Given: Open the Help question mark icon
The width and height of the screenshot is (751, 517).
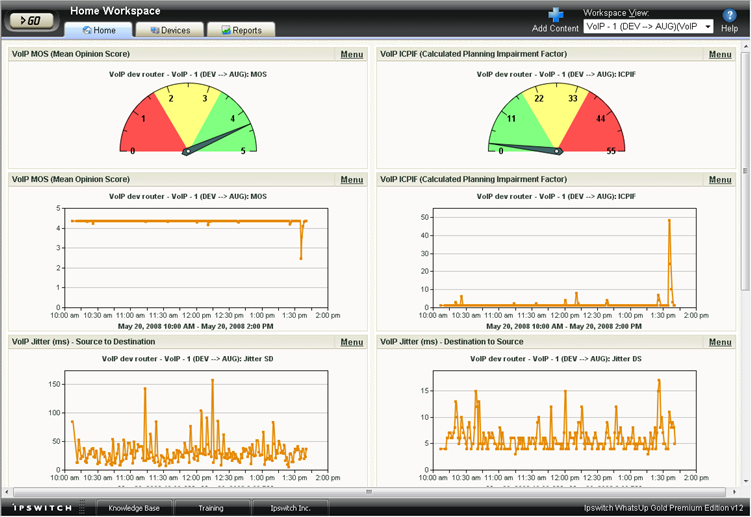Looking at the screenshot, I should pos(729,15).
